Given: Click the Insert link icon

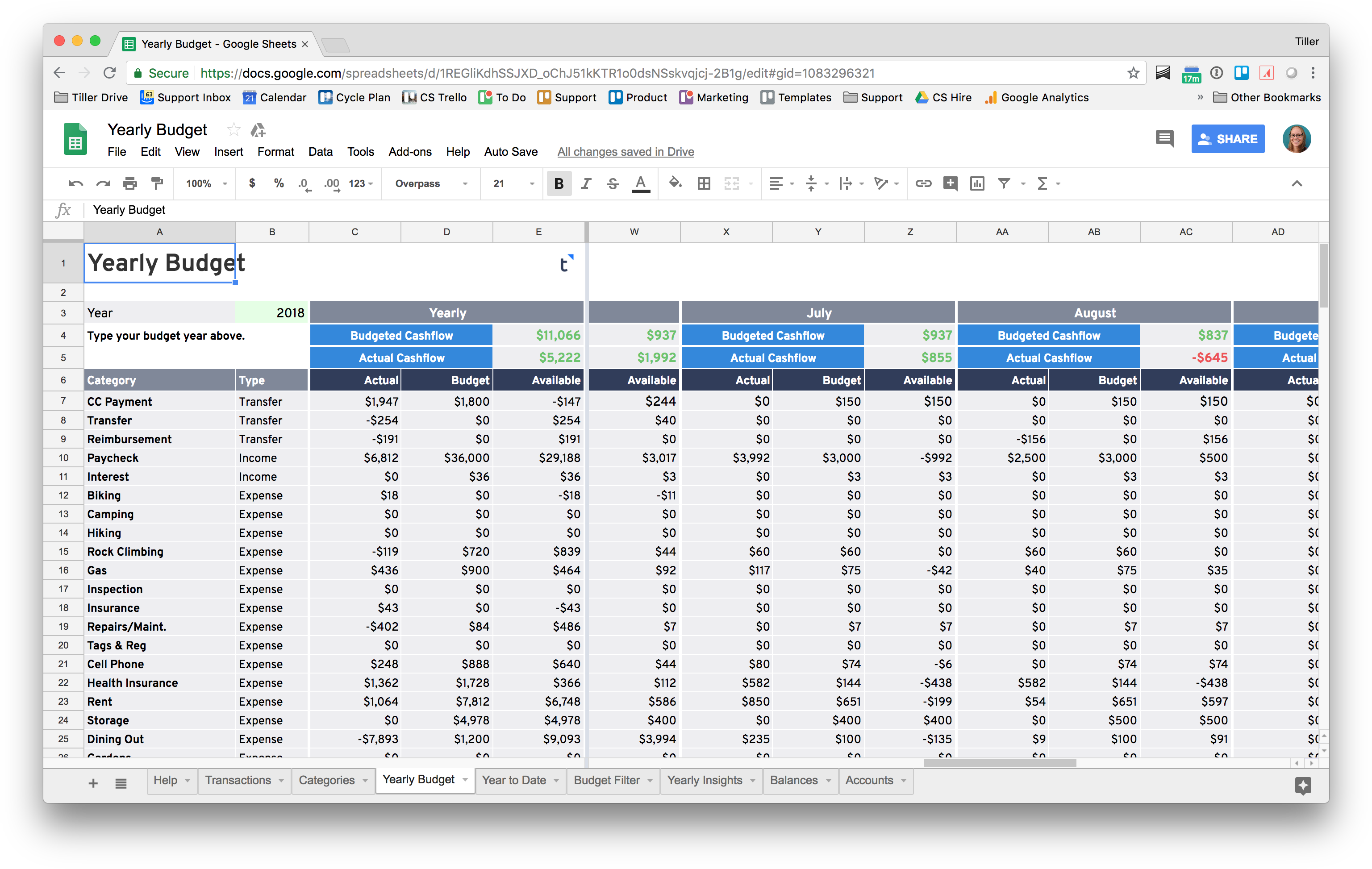Looking at the screenshot, I should [924, 183].
